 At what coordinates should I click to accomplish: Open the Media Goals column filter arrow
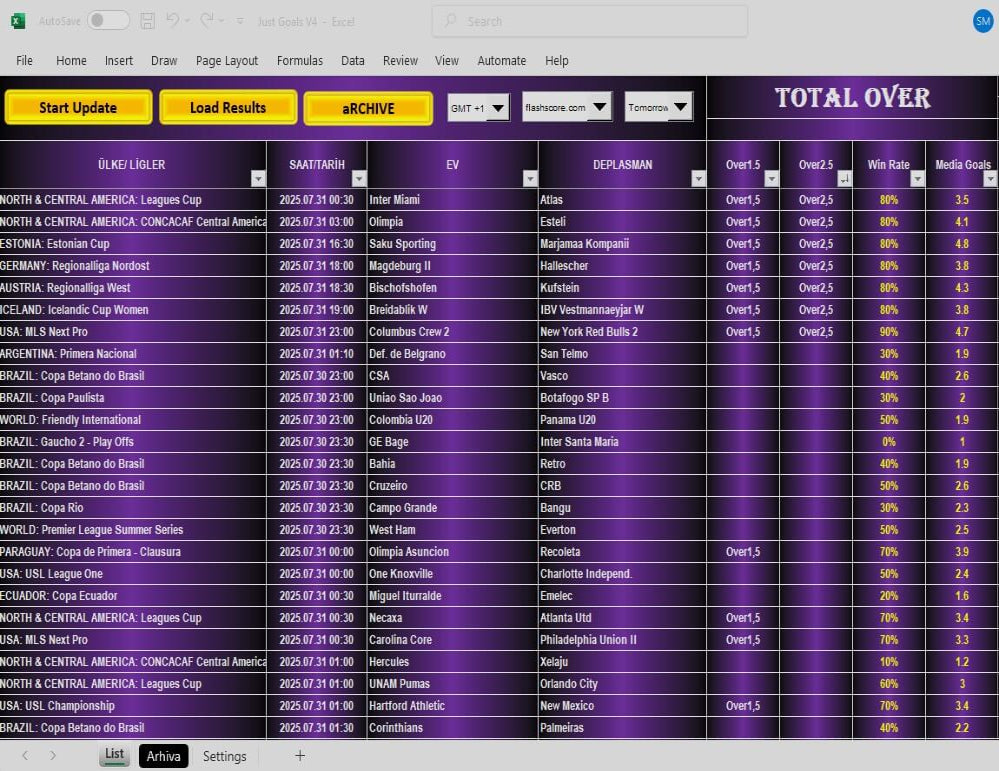click(x=991, y=178)
